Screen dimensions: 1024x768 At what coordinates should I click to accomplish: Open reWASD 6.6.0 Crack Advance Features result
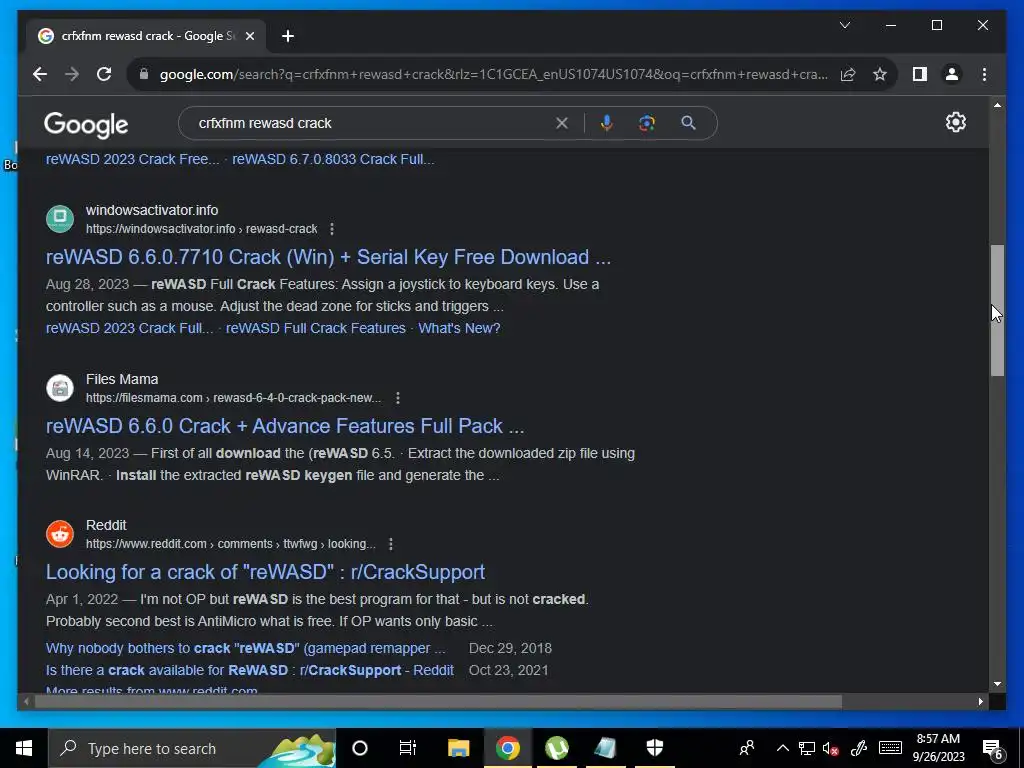click(285, 426)
